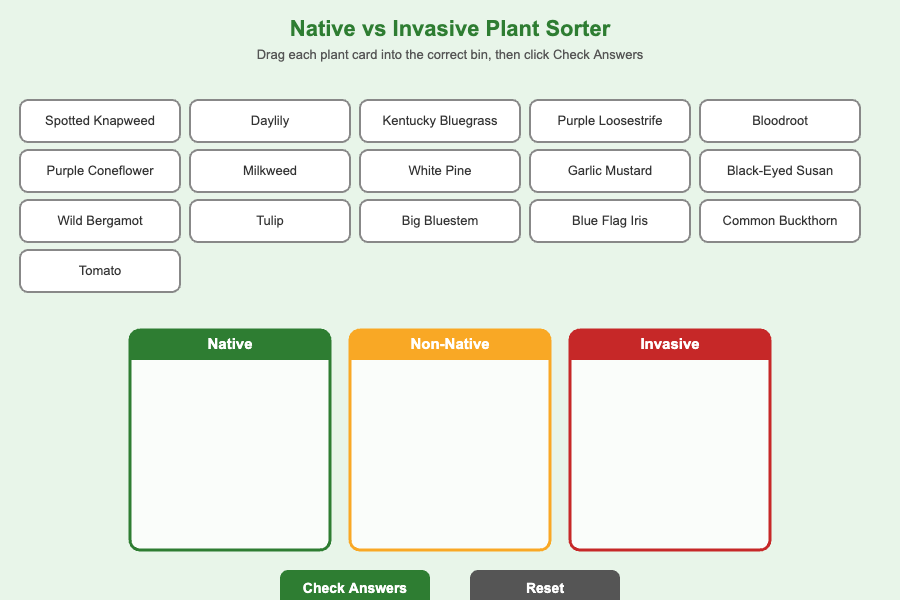
Task: Click the red Invasive bin header
Action: click(670, 344)
